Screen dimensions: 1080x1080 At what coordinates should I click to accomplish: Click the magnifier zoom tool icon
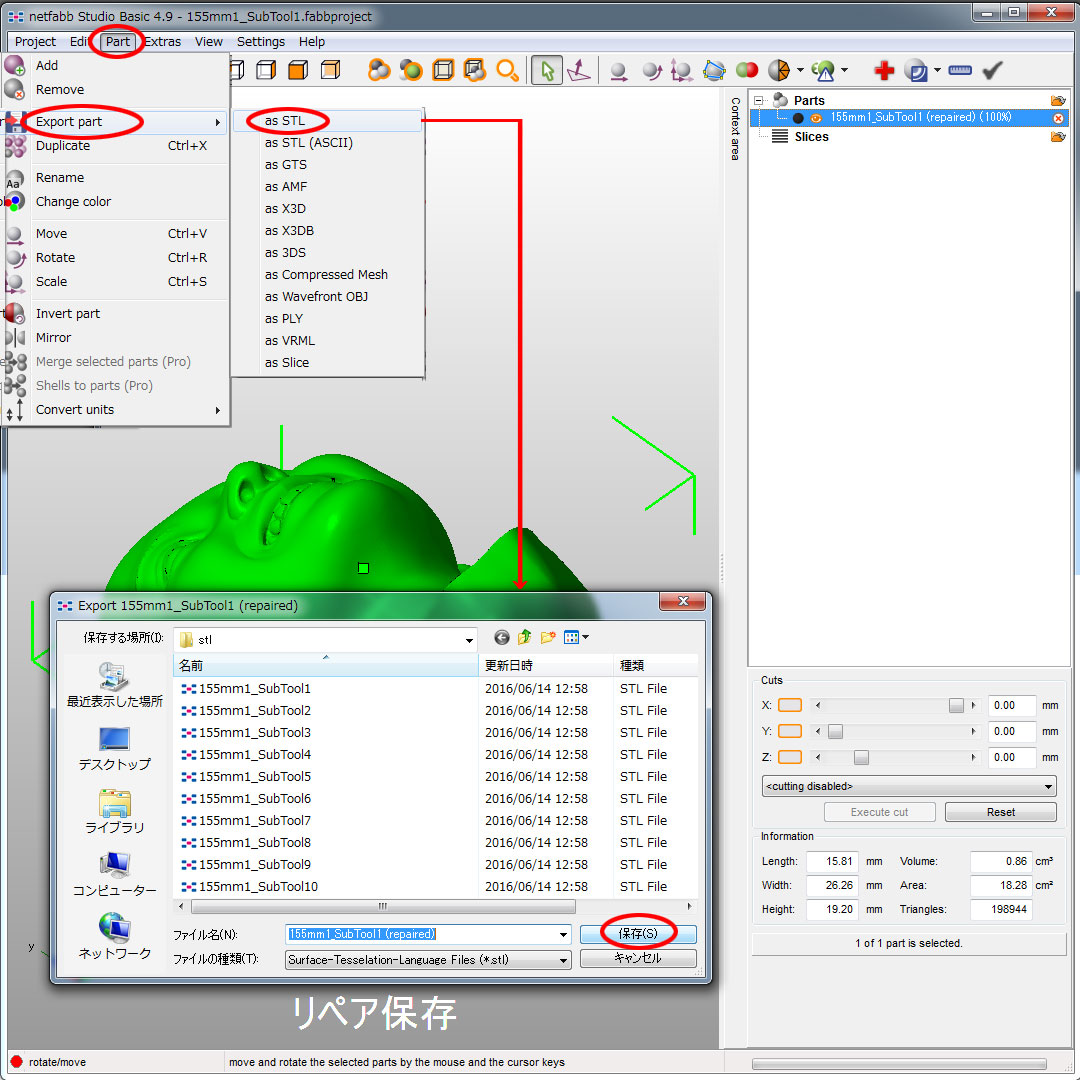[x=508, y=70]
